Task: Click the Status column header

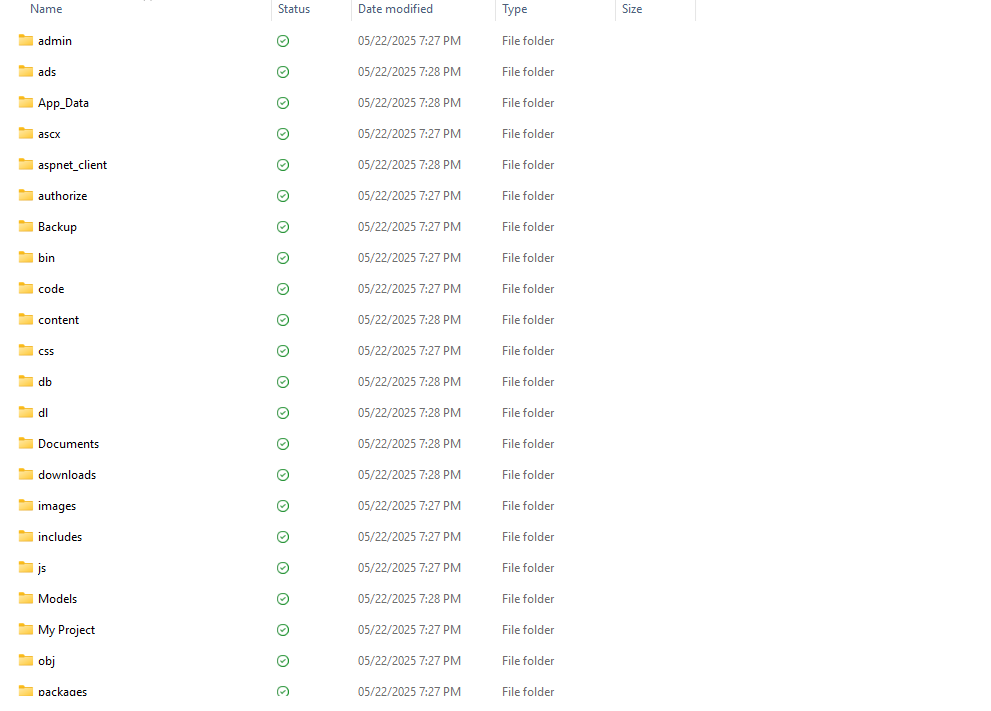Action: [x=294, y=9]
